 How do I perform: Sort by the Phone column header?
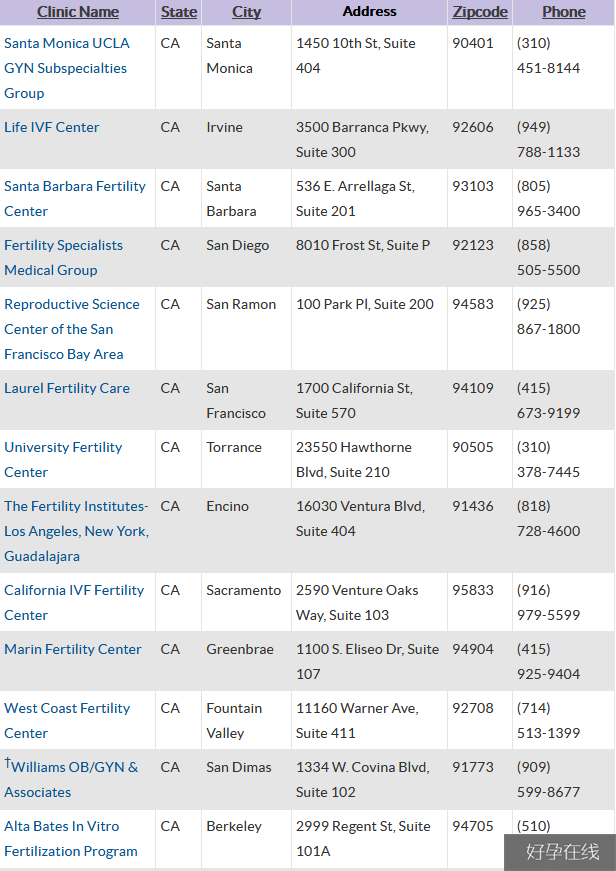click(x=564, y=12)
